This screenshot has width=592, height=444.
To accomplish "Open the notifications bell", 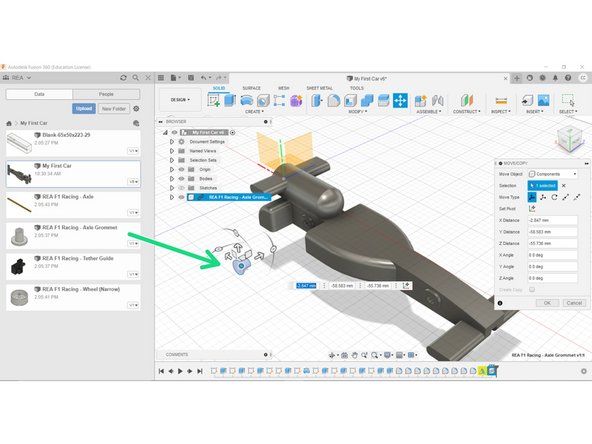I will (x=555, y=78).
